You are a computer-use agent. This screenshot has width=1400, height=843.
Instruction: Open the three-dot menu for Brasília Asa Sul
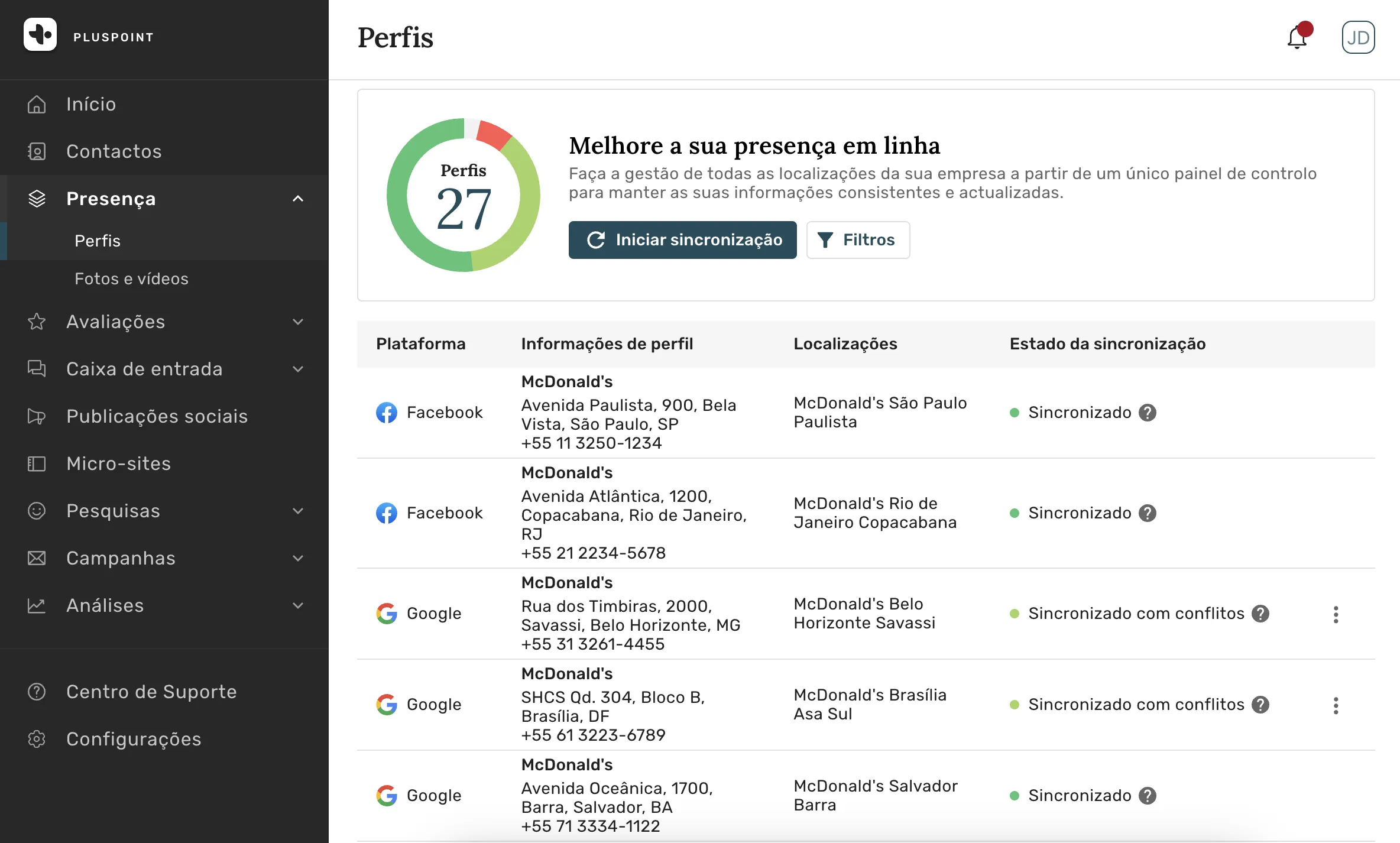[x=1336, y=705]
